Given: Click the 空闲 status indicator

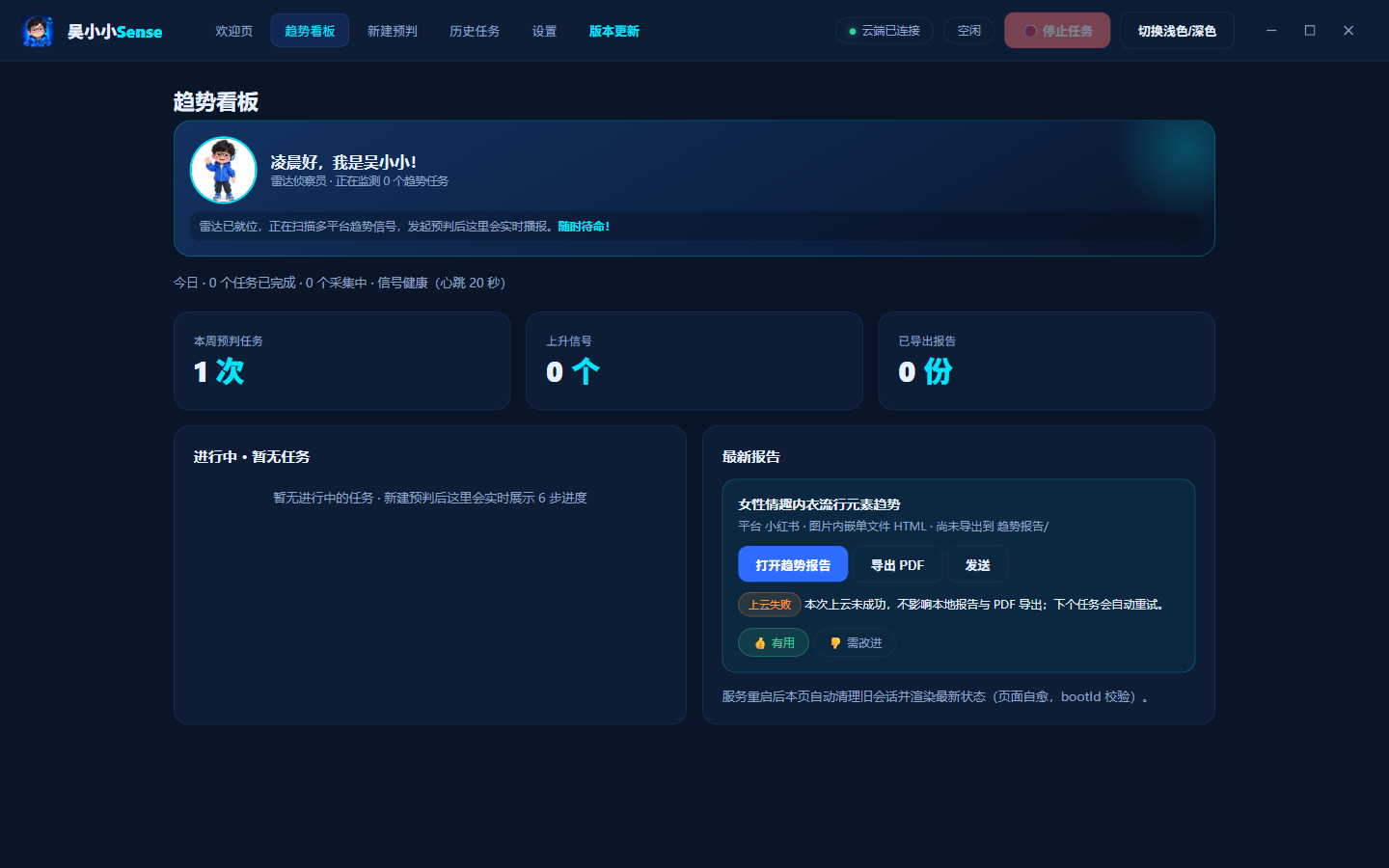Looking at the screenshot, I should click(969, 31).
